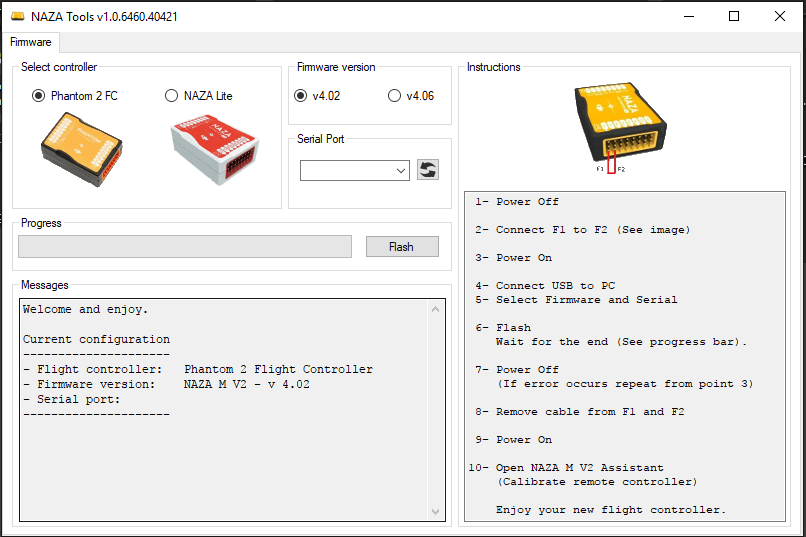Click 'Enjoy your new flight controller.' line
Viewport: 806px width, 537px height.
pyautogui.click(x=611, y=510)
